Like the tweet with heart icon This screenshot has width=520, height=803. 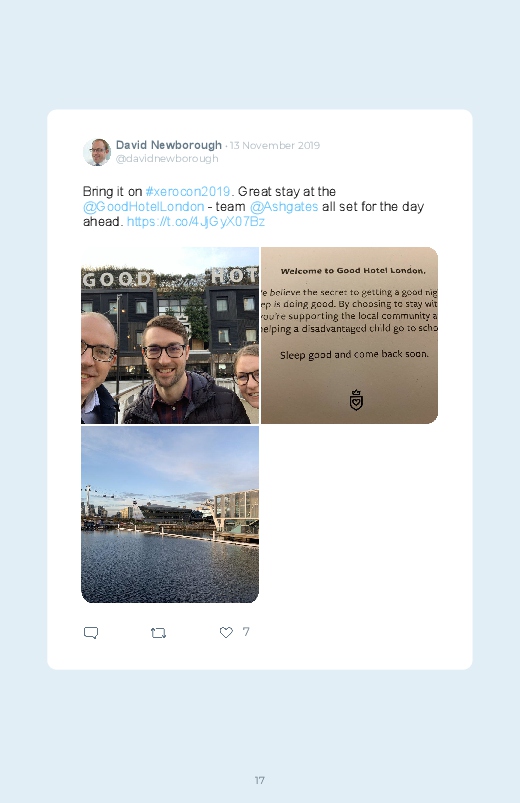226,632
